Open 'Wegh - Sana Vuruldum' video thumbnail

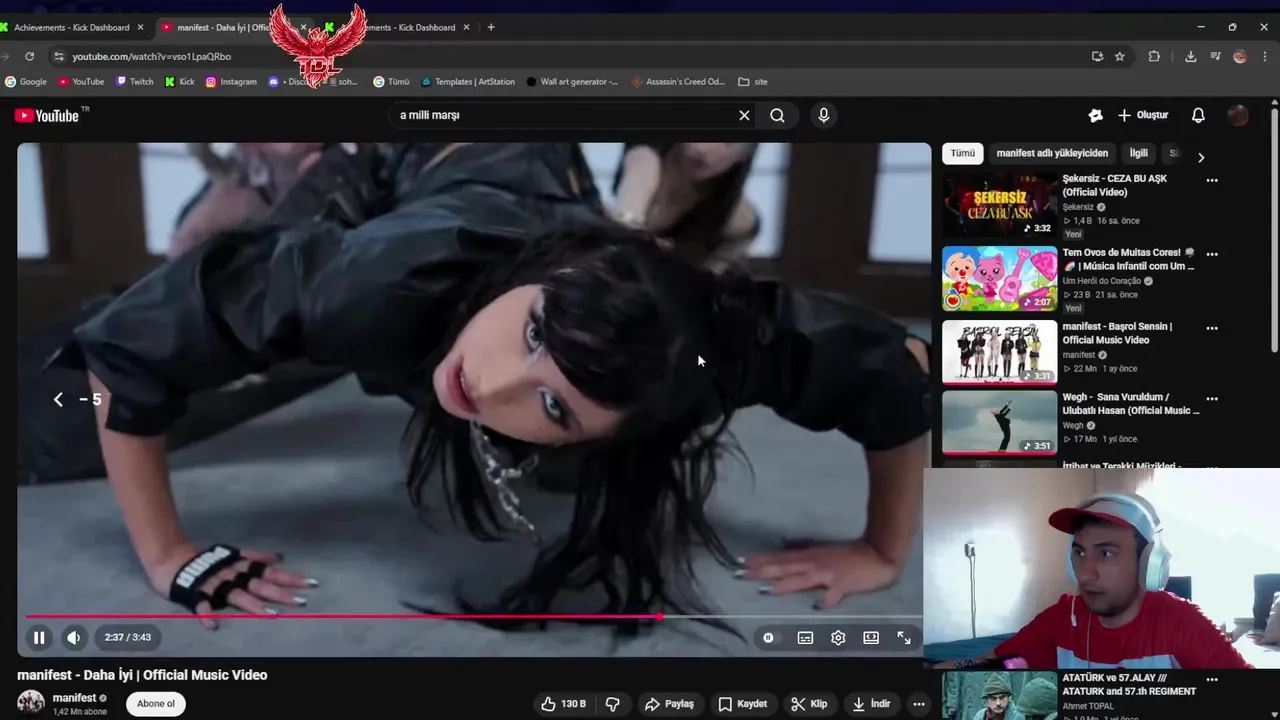(999, 423)
